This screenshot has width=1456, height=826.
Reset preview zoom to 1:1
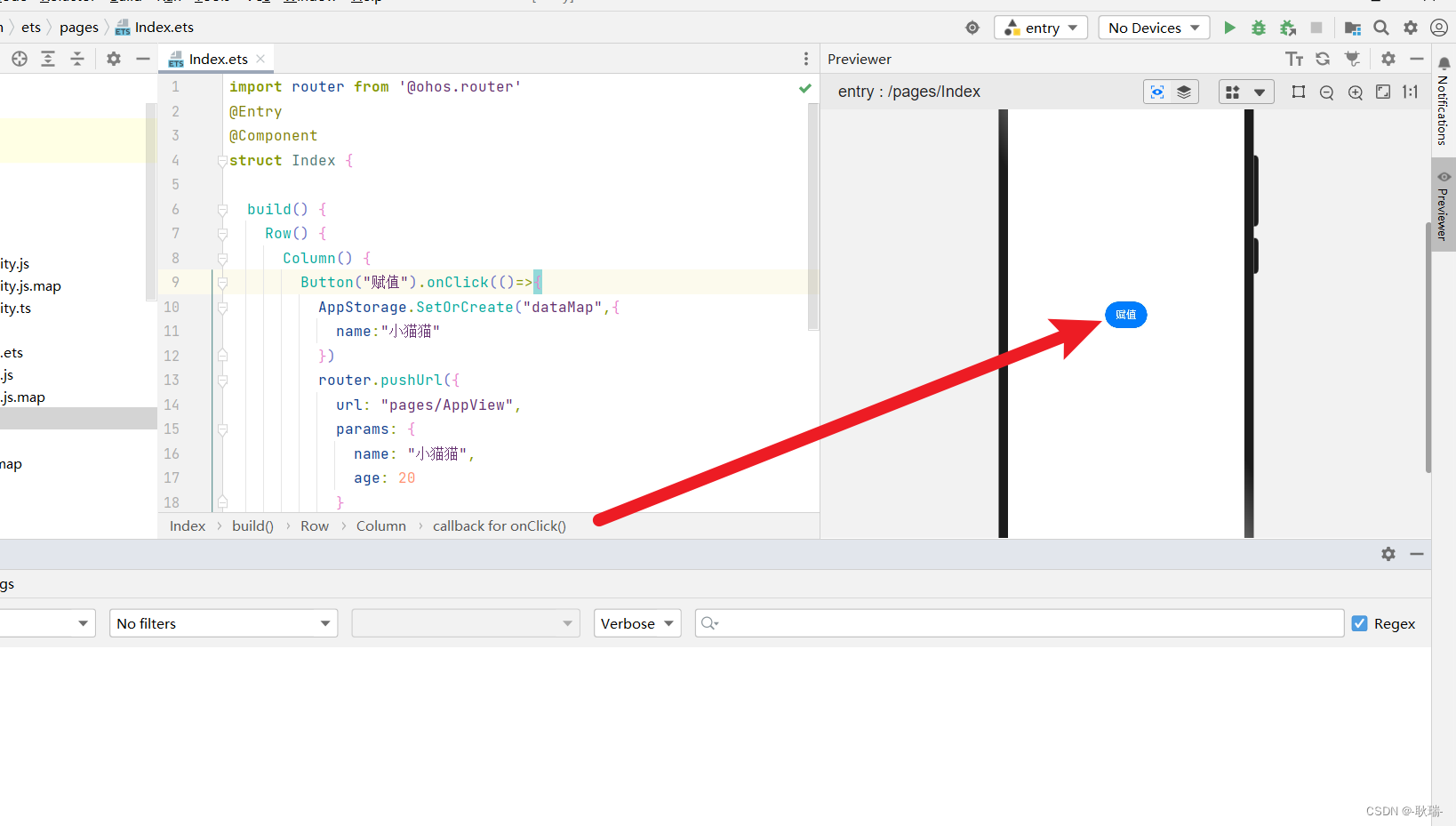1411,92
